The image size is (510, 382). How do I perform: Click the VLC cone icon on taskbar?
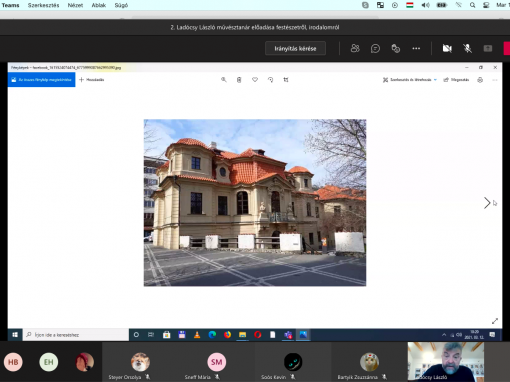(197, 335)
